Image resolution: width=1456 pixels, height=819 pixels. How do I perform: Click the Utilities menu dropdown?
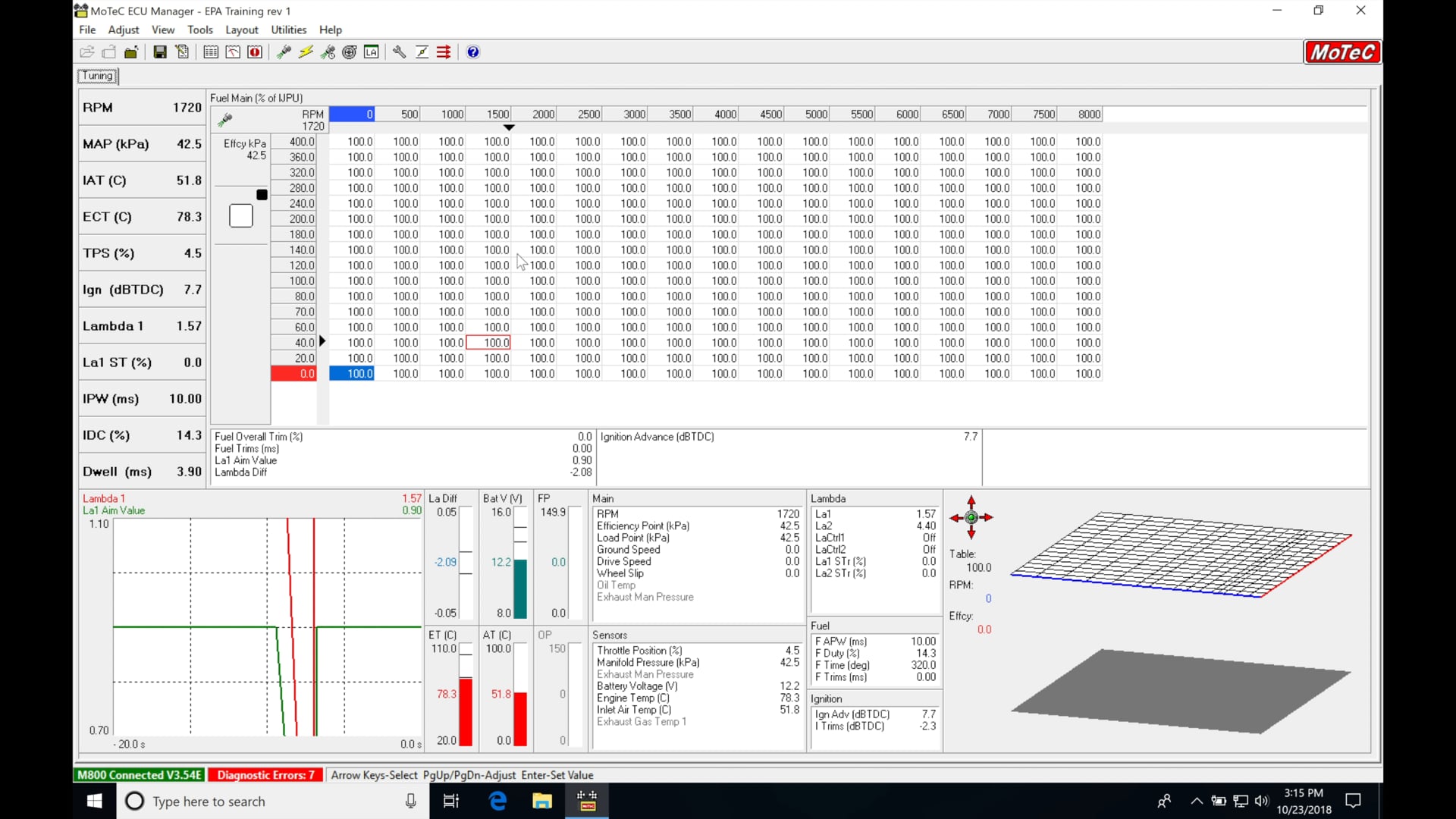tap(288, 30)
